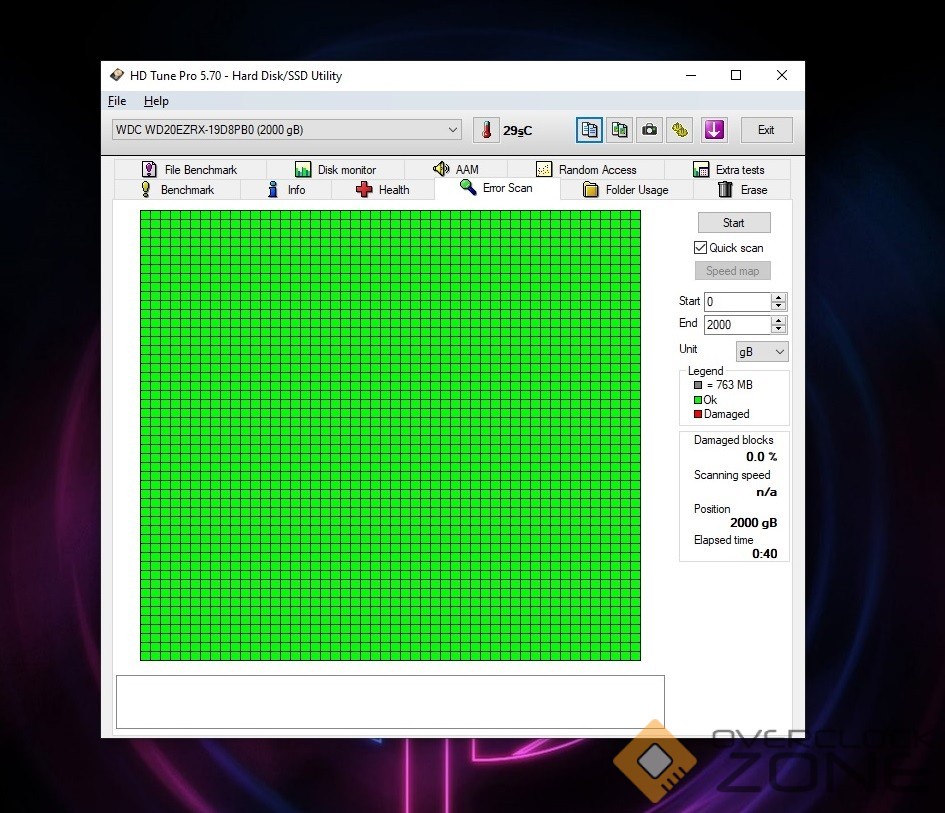This screenshot has width=945, height=813.
Task: Click inside the End position input field
Action: 736,325
